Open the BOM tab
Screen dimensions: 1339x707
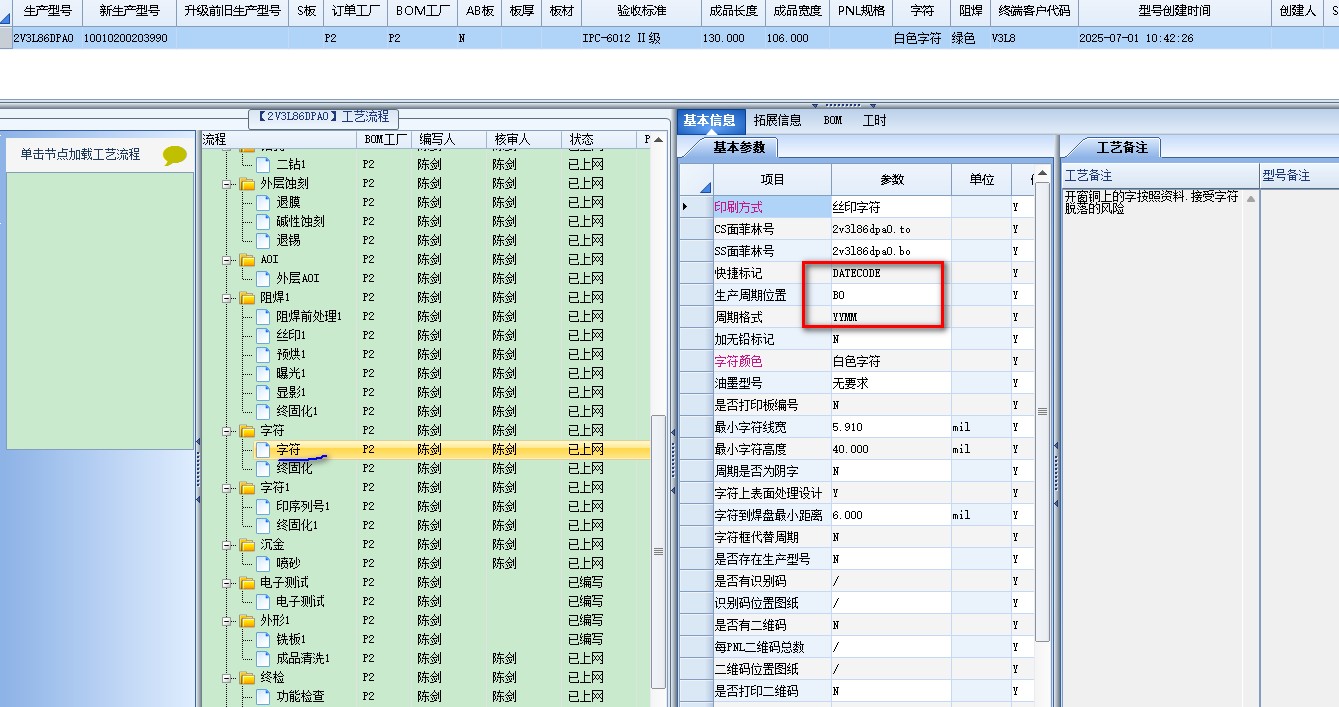(833, 120)
